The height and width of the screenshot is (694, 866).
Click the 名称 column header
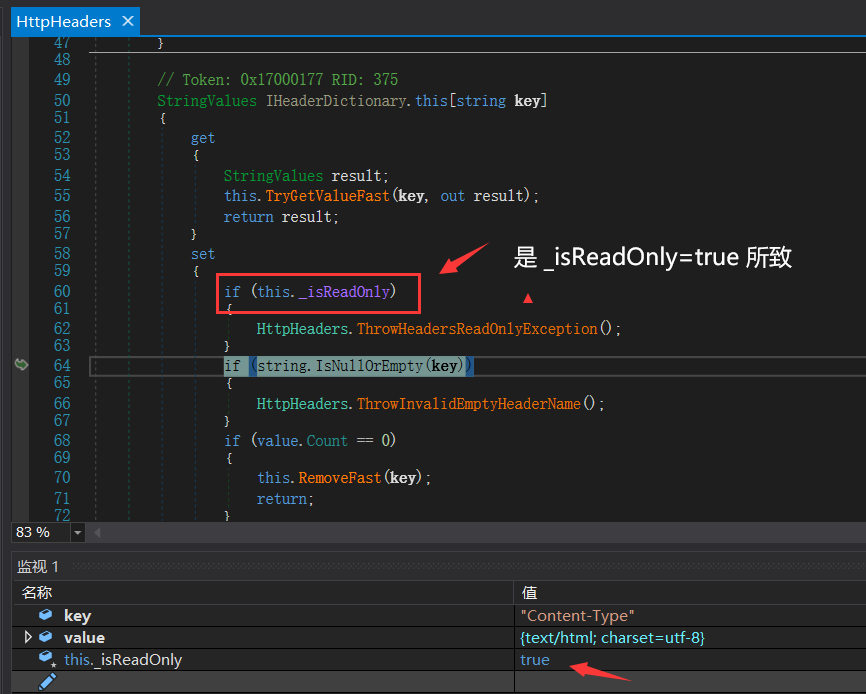point(37,593)
